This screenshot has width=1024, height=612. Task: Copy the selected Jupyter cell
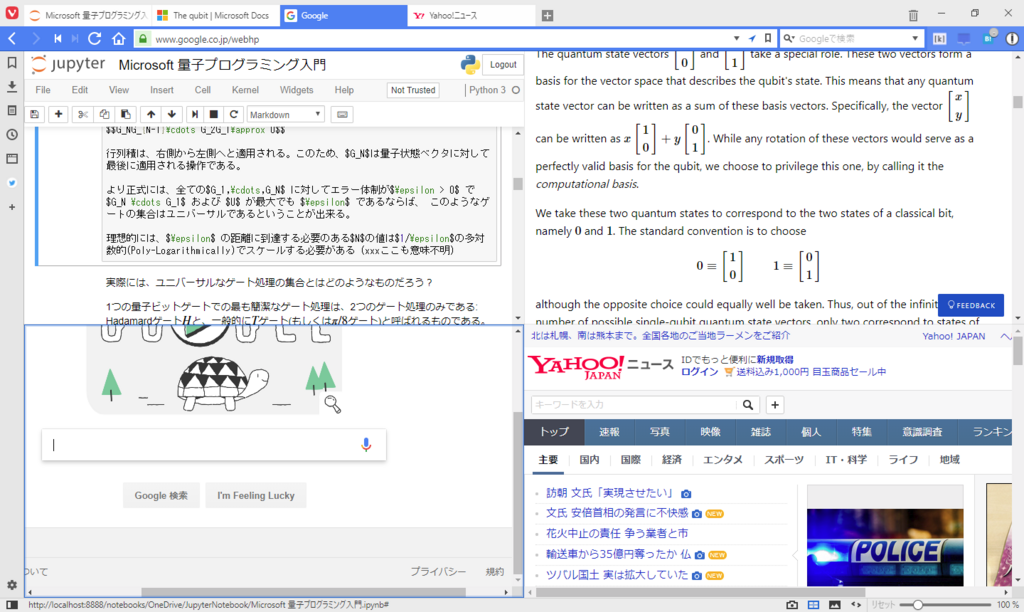point(104,114)
